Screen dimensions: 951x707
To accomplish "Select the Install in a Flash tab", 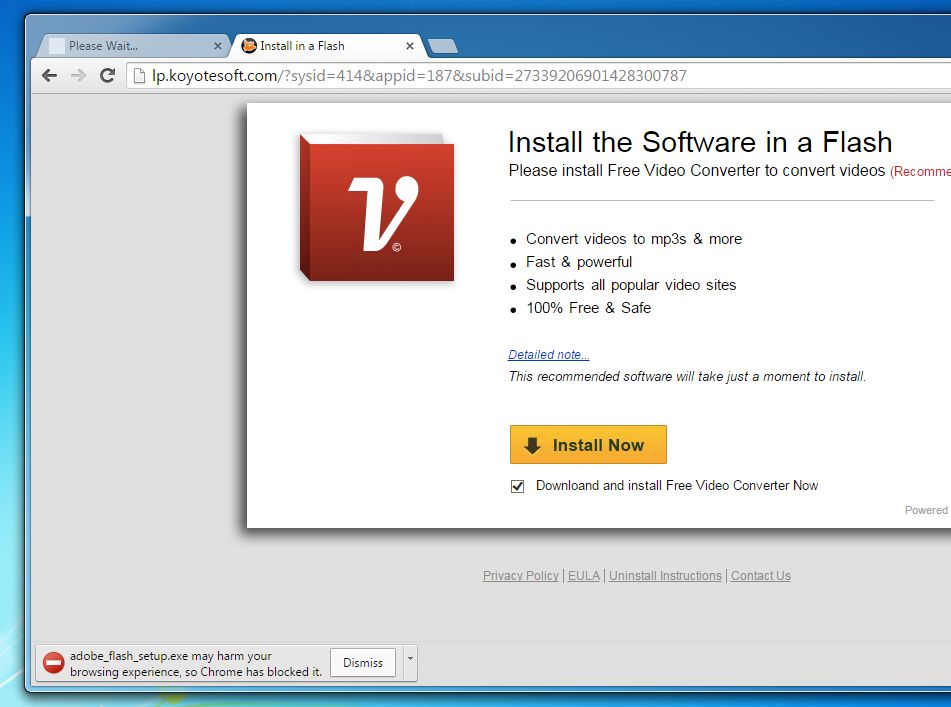I will 310,45.
